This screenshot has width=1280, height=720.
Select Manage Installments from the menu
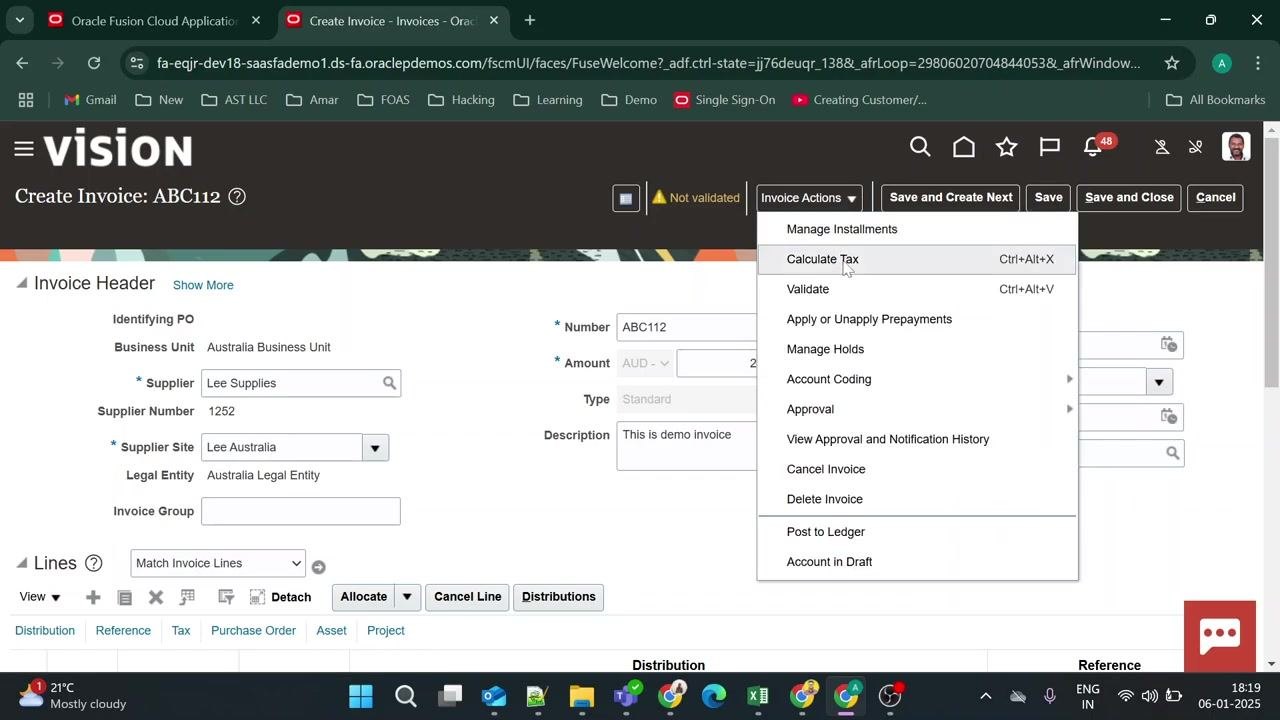point(917,229)
